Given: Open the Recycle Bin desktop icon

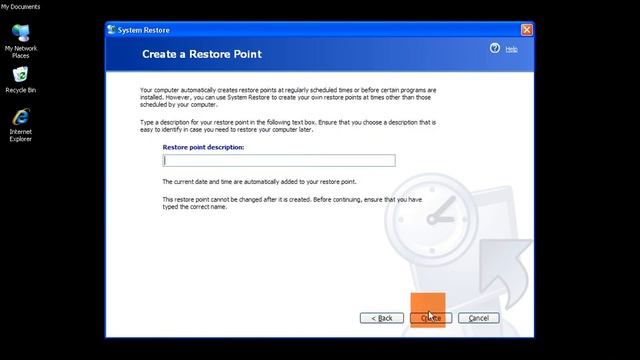Looking at the screenshot, I should (20, 80).
